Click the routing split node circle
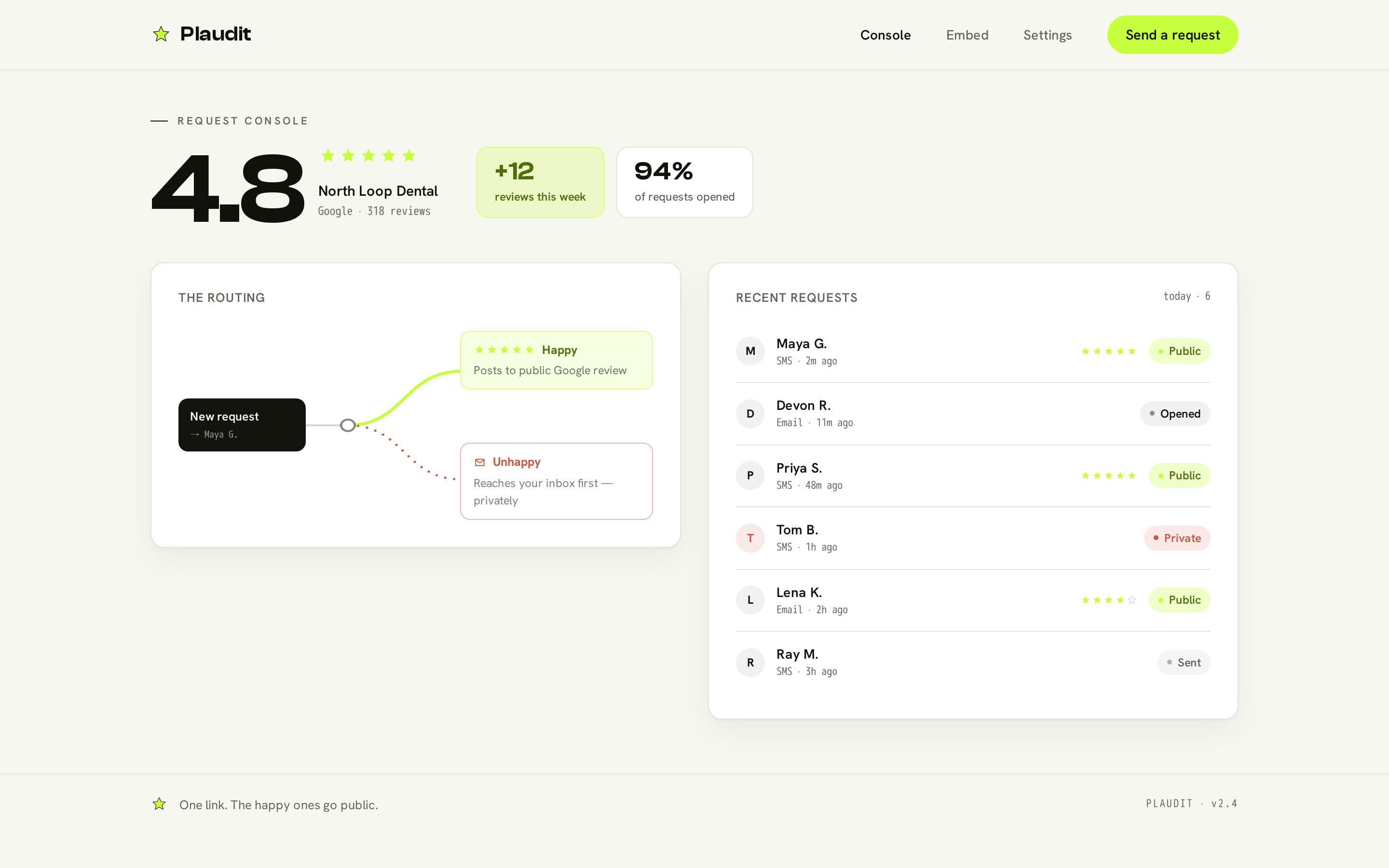This screenshot has width=1389, height=868. 348,425
